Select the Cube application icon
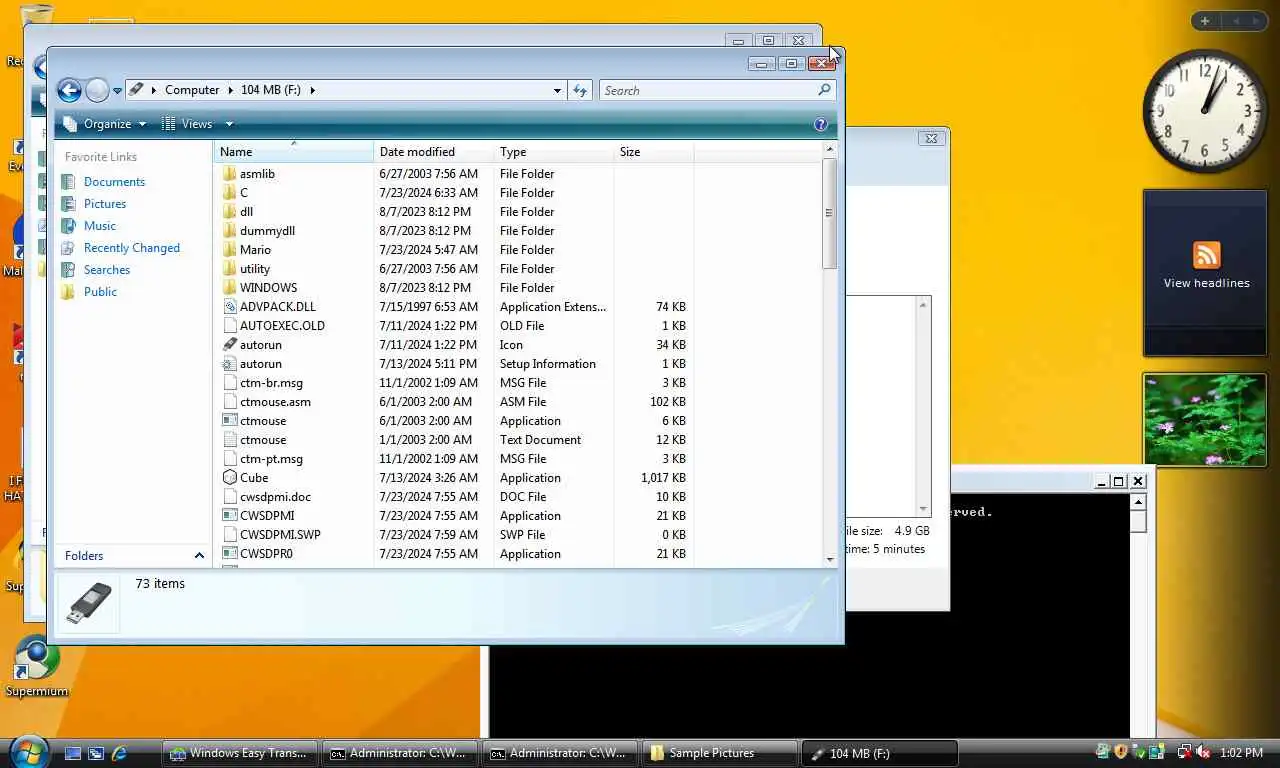The width and height of the screenshot is (1280, 768). click(230, 477)
